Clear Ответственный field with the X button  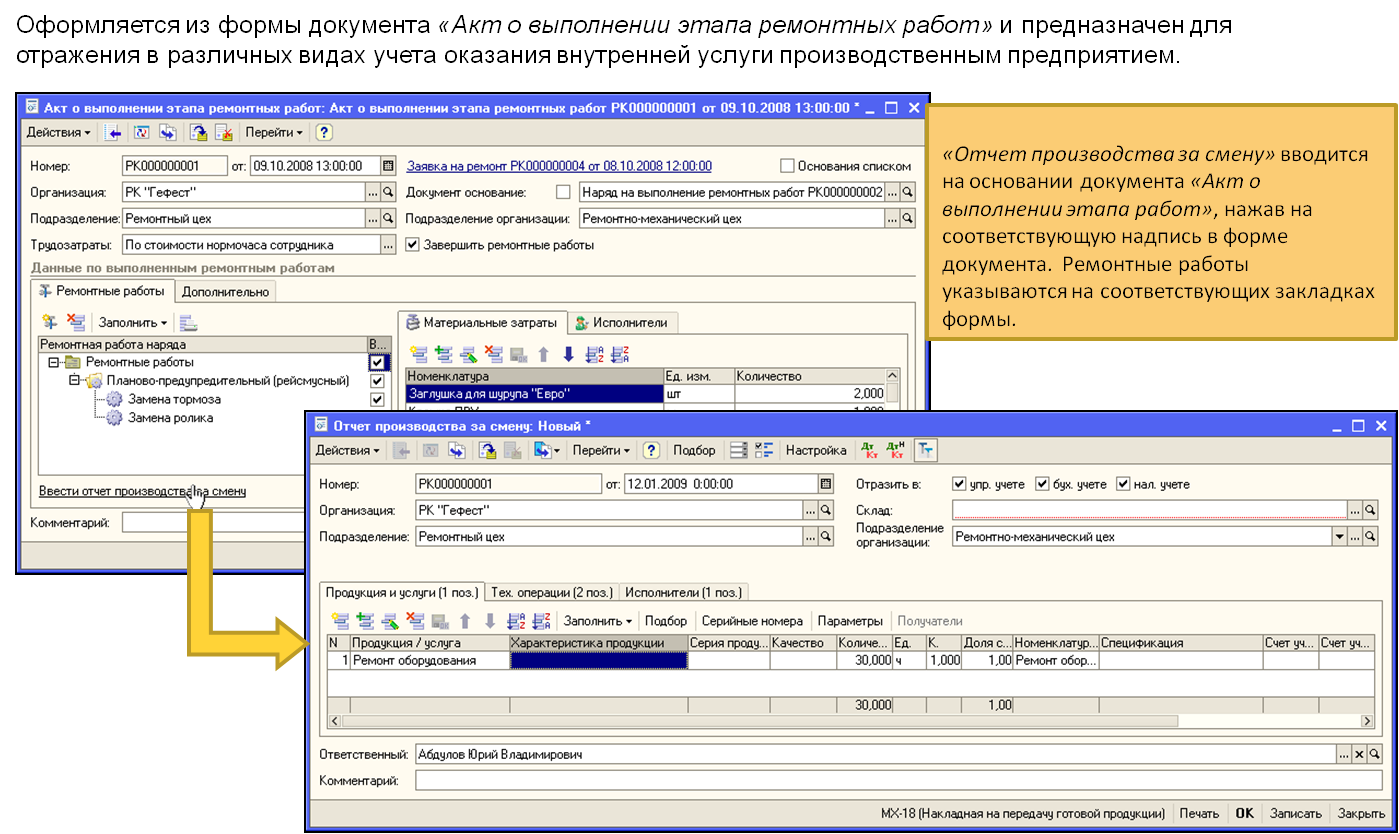(x=1360, y=754)
